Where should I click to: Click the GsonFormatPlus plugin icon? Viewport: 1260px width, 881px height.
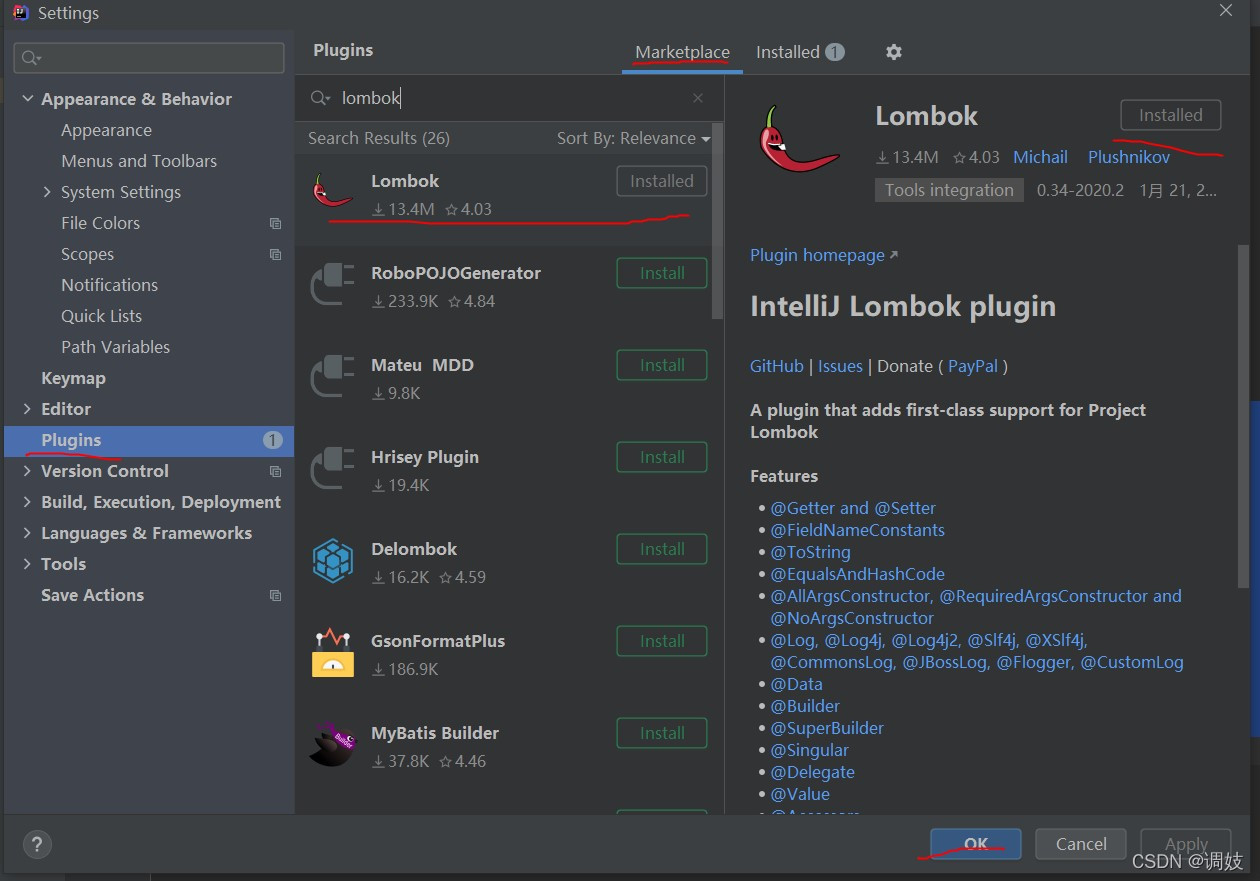332,652
